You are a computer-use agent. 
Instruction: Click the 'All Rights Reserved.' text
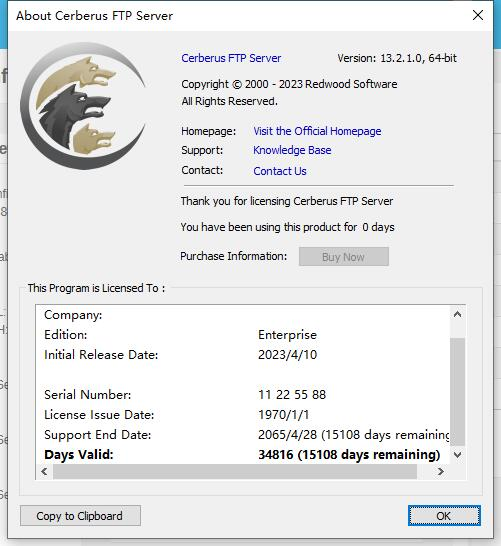(x=229, y=101)
